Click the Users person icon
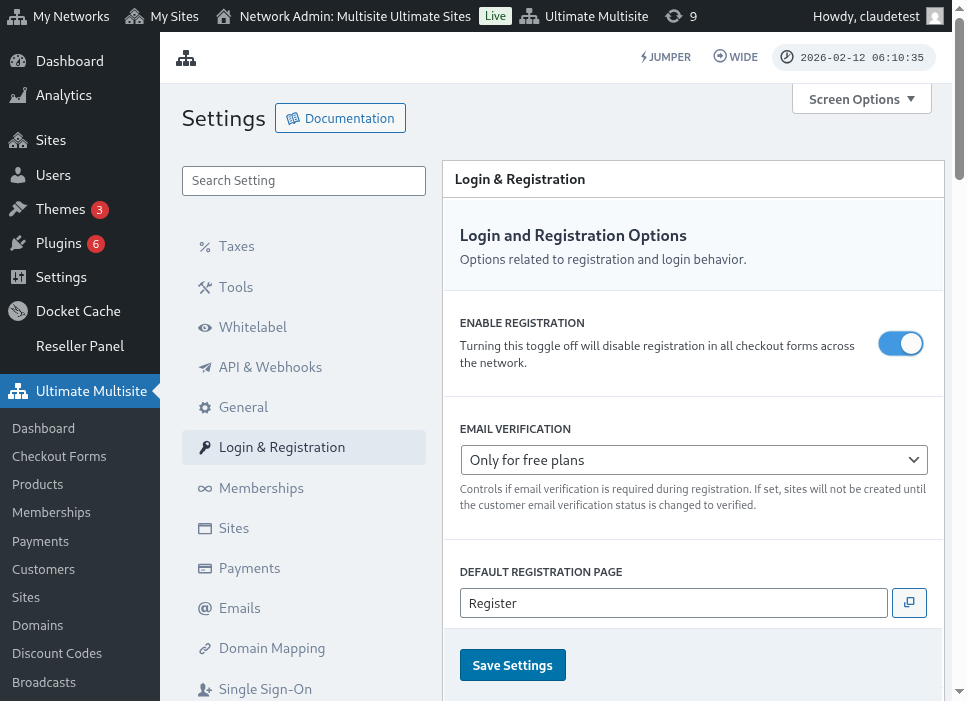This screenshot has width=967, height=701. click(19, 175)
